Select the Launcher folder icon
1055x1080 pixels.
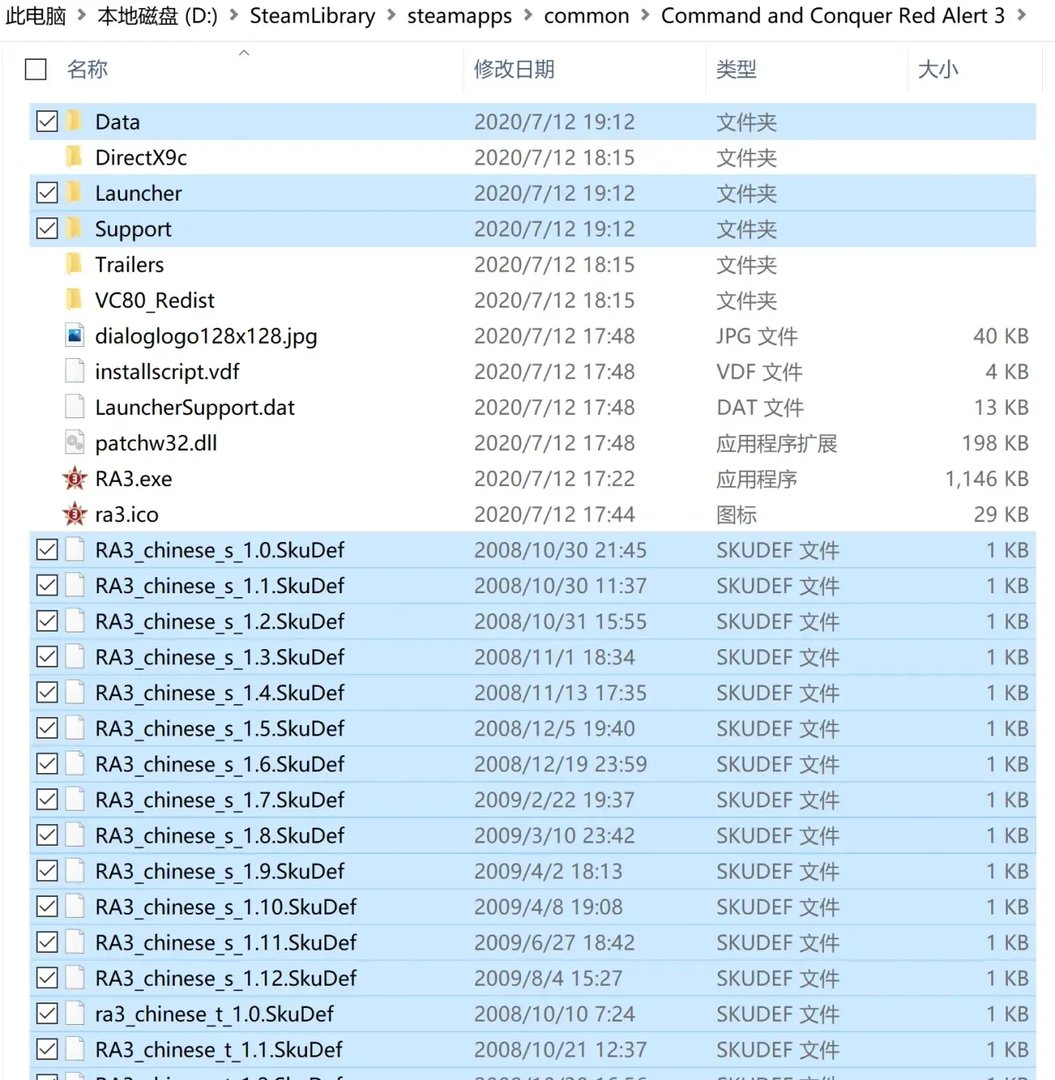coord(76,193)
